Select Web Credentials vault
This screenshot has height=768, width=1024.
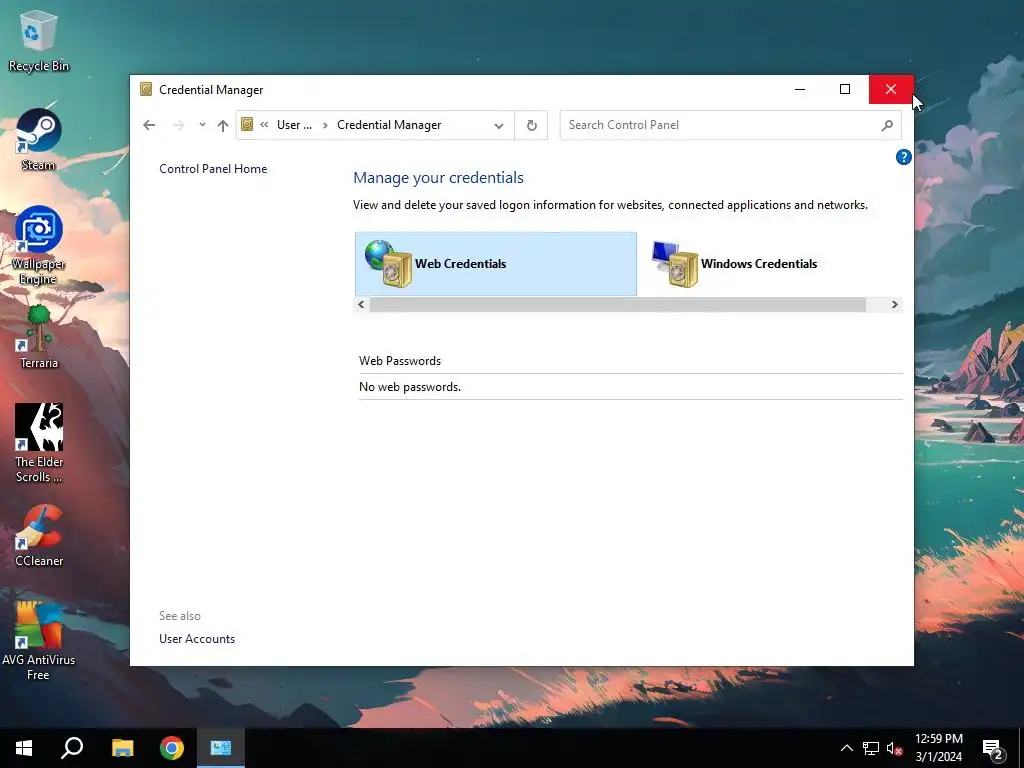[x=496, y=264]
